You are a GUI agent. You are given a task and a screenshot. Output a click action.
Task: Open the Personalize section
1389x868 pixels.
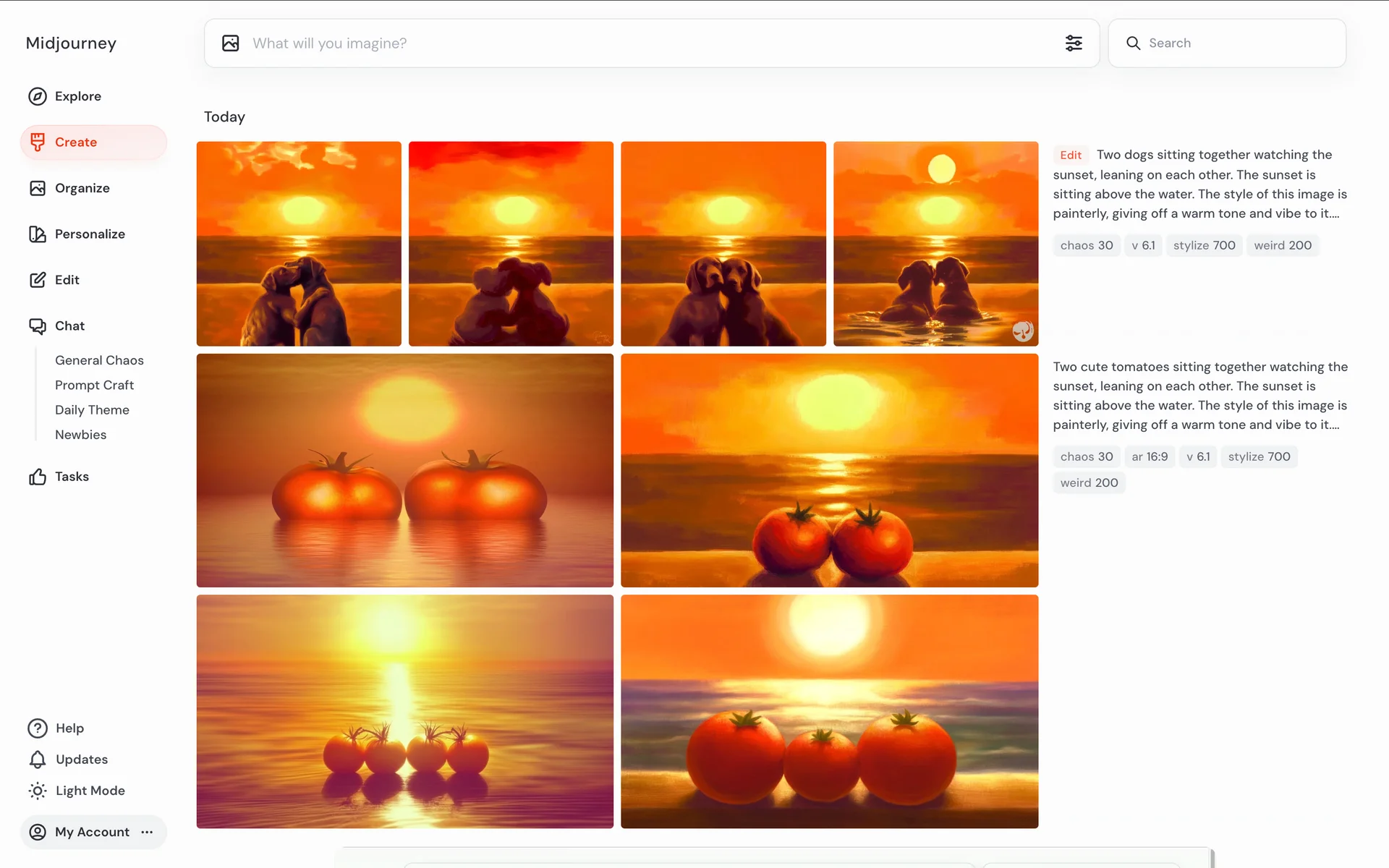pos(89,234)
